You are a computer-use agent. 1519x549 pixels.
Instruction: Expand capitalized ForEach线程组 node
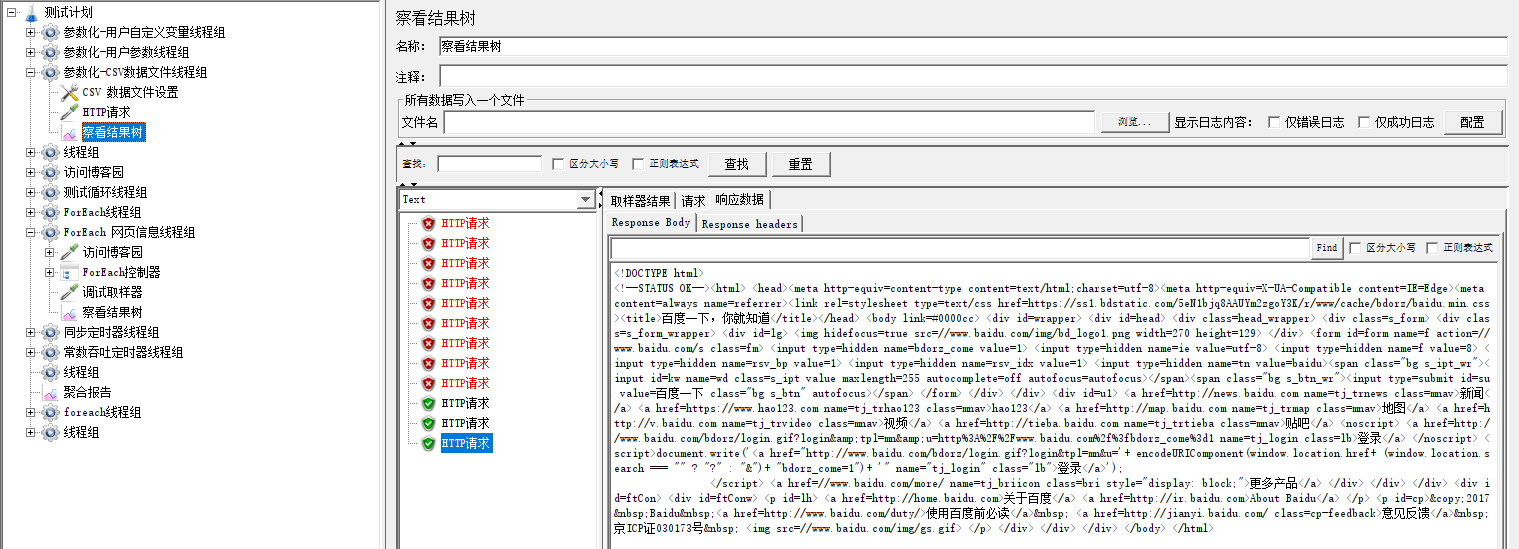coord(30,212)
